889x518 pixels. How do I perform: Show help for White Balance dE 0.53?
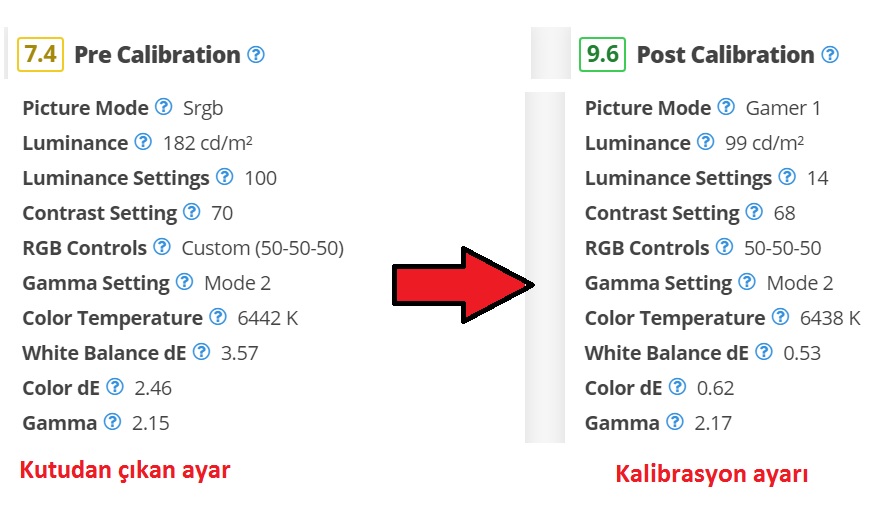[764, 351]
